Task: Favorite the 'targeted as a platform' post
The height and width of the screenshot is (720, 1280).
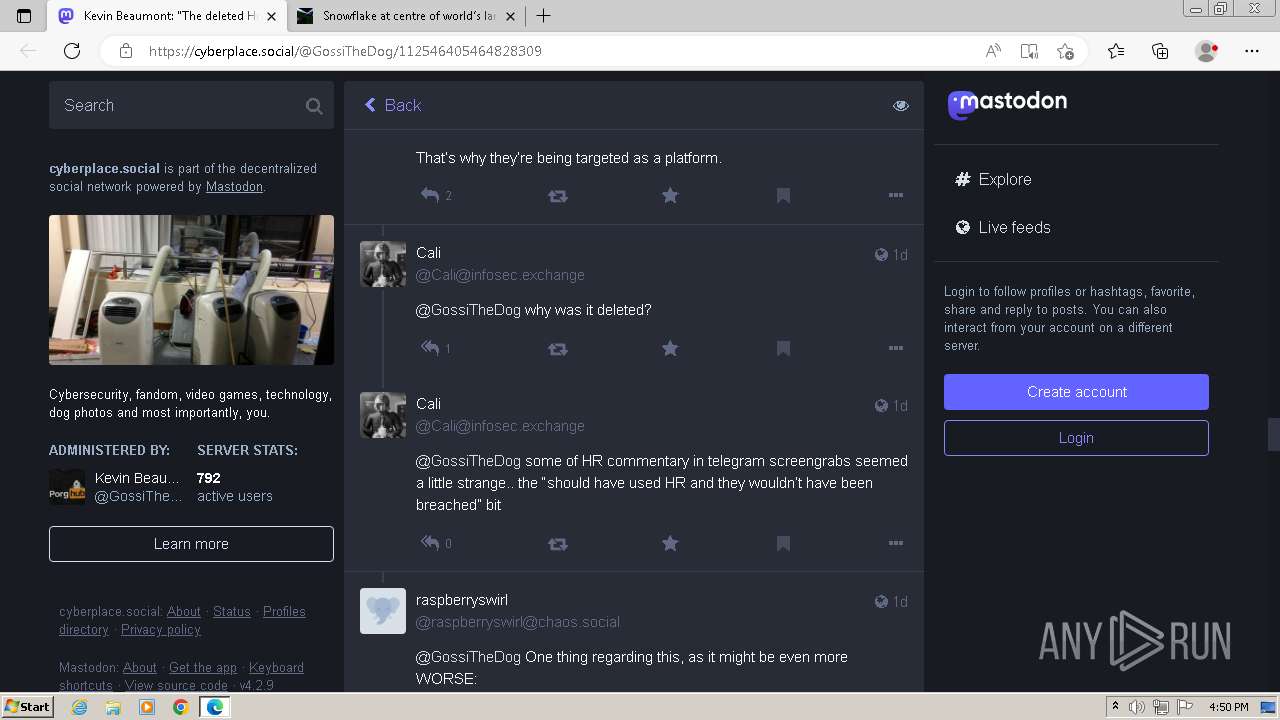Action: click(670, 196)
